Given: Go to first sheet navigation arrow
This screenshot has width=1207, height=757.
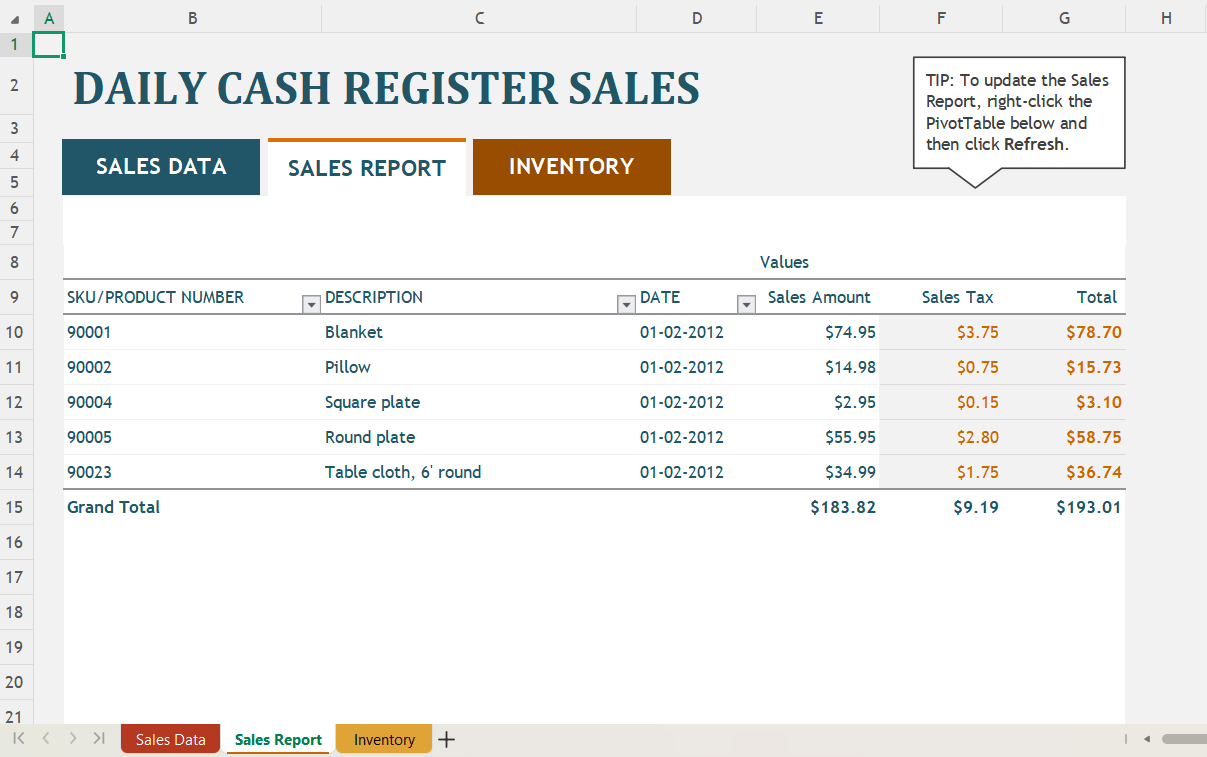Looking at the screenshot, I should coord(19,738).
